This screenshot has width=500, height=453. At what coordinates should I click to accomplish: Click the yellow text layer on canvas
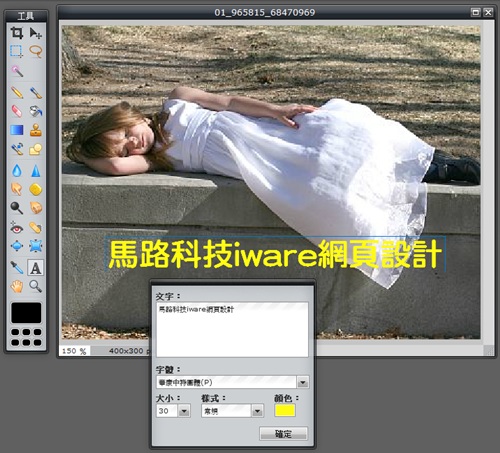coord(275,254)
